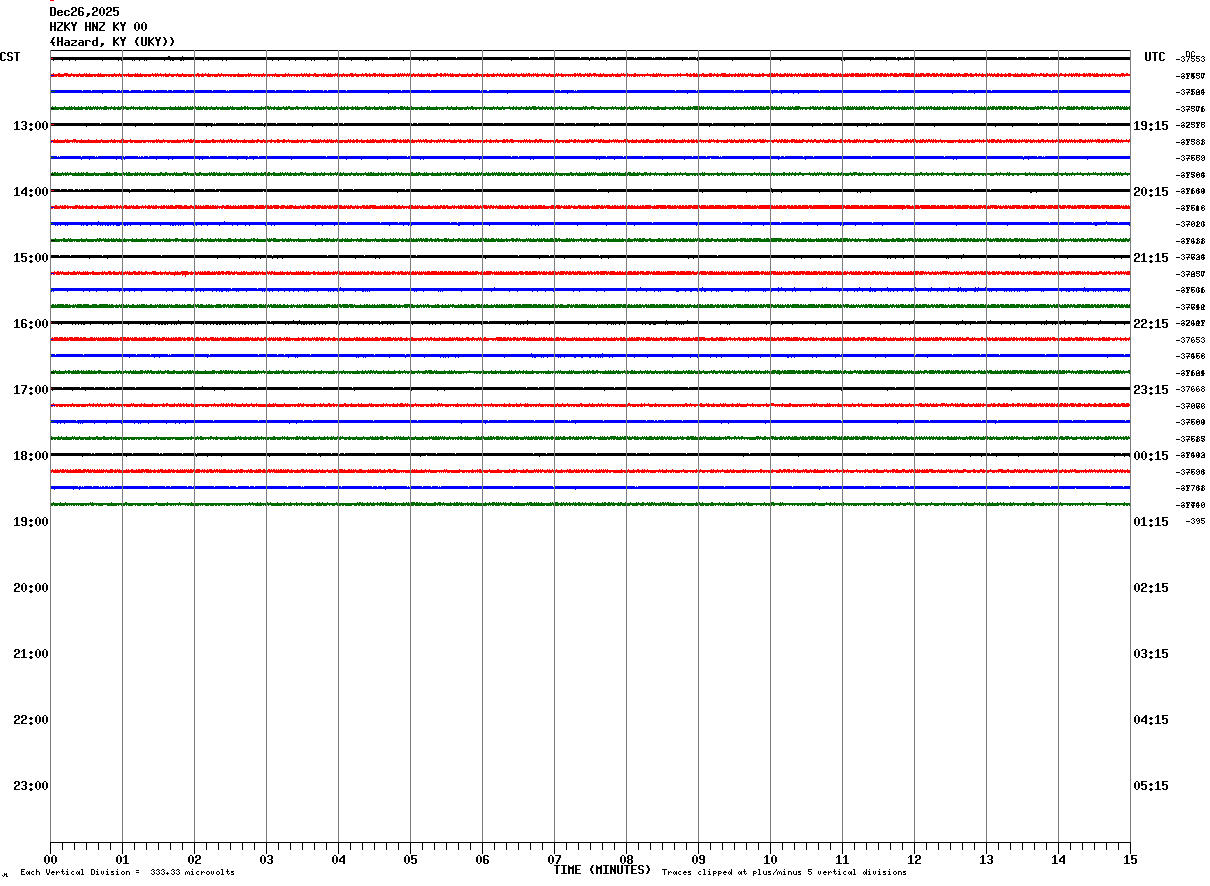Screen dimensions: 1210x886
Task: Click minute 10 on the time axis
Action: click(x=770, y=860)
